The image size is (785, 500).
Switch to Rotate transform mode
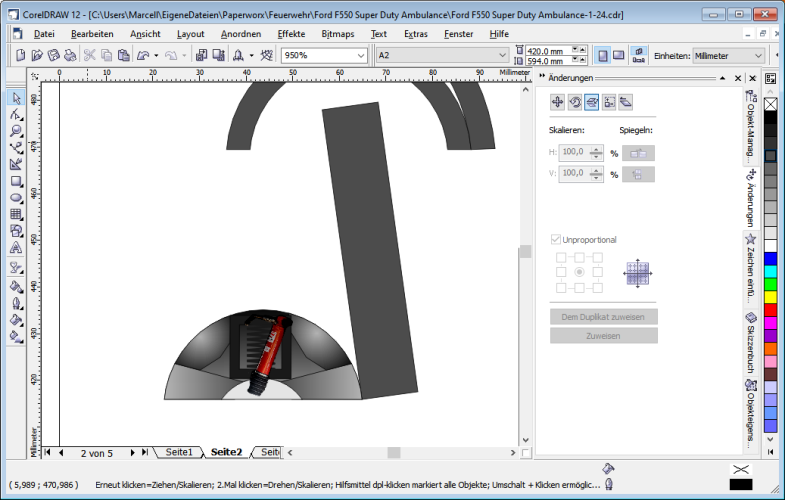click(x=575, y=102)
